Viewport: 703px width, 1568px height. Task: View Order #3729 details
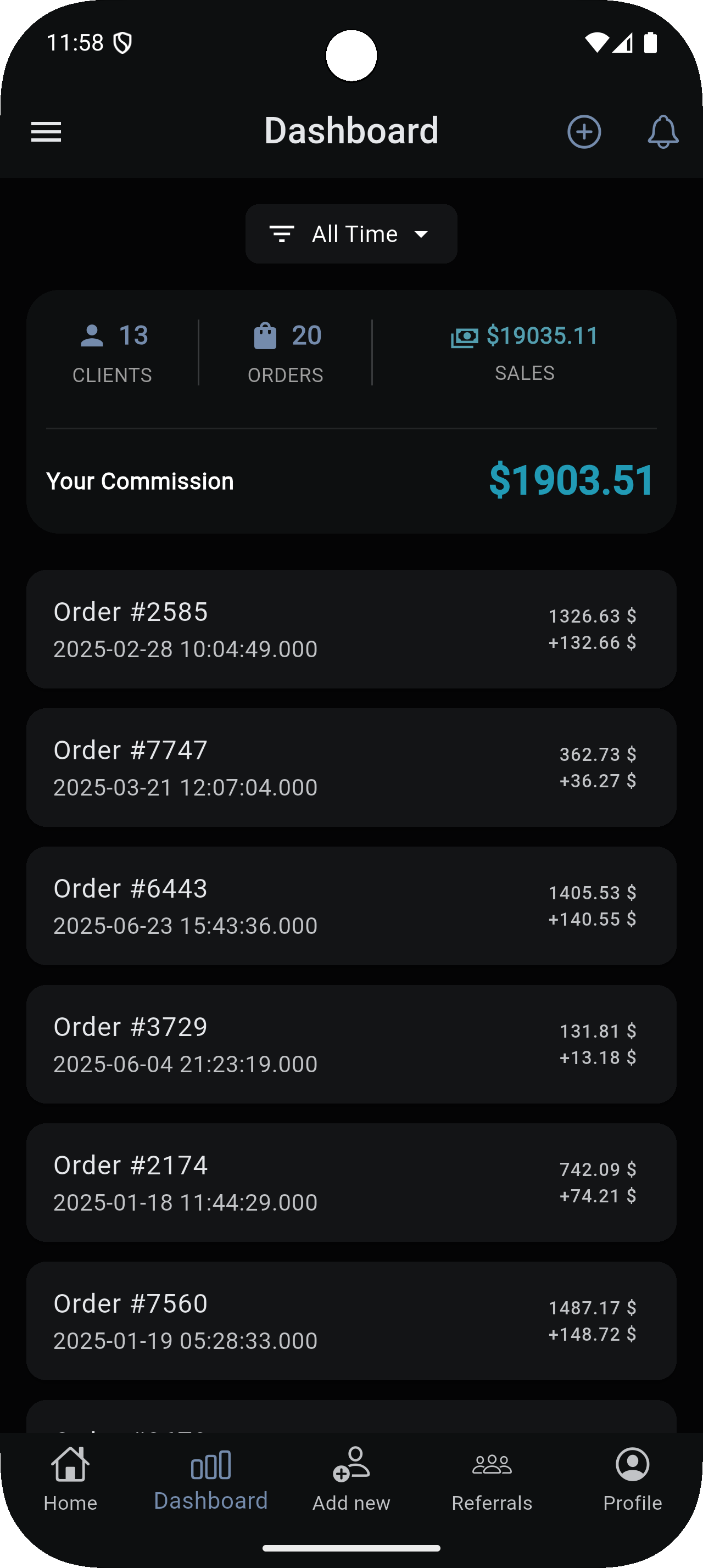351,1044
